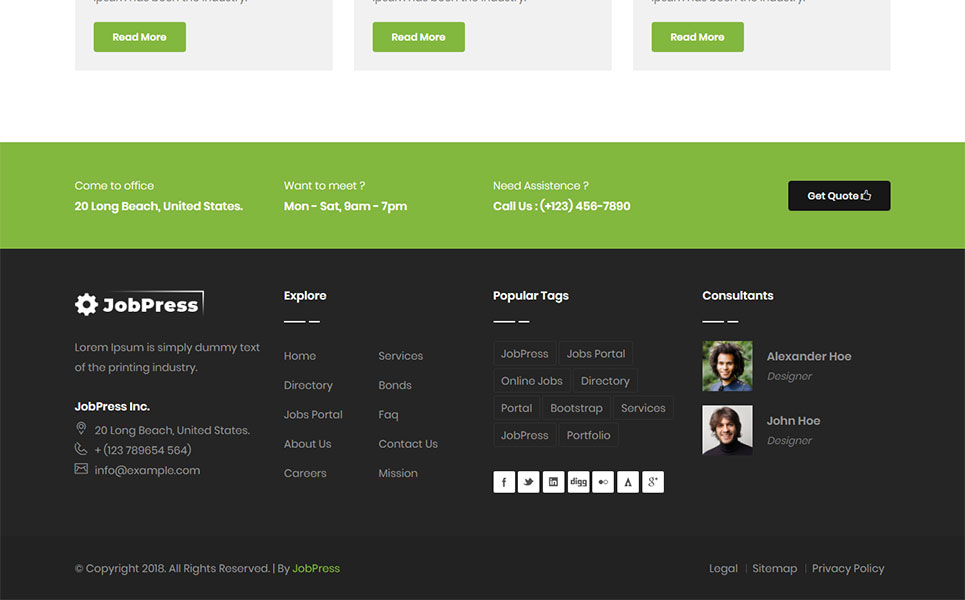
Task: Open Services in the Explore list
Action: pos(401,356)
